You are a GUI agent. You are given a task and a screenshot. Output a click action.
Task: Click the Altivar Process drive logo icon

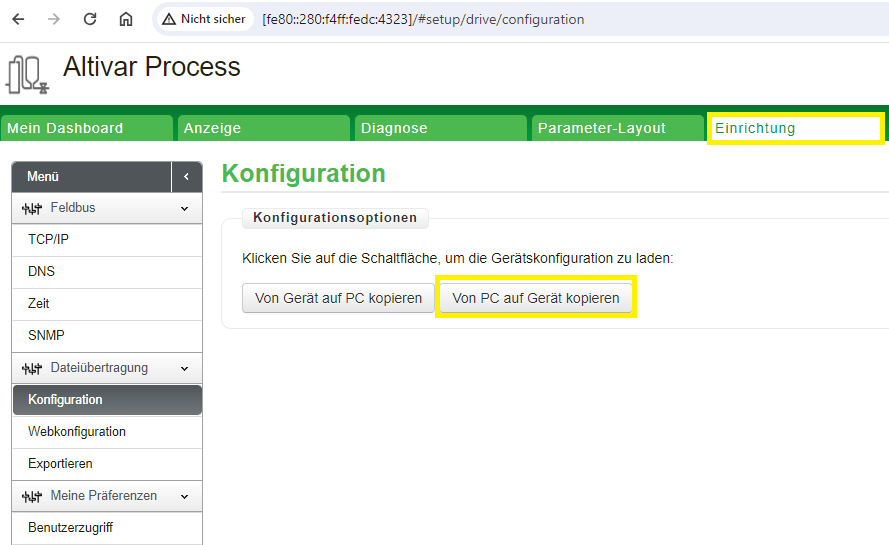click(x=27, y=74)
